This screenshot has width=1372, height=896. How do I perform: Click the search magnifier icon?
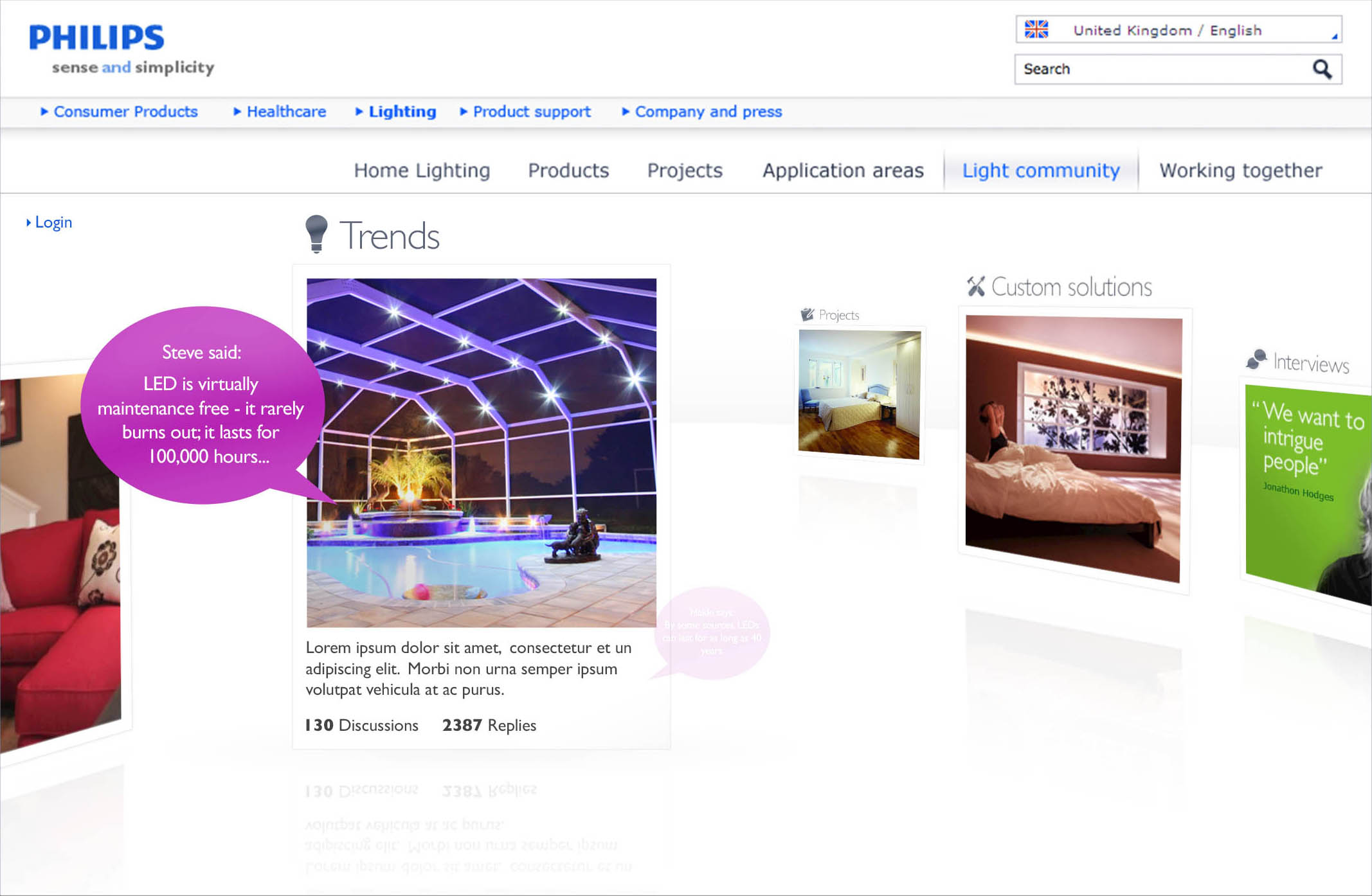1321,69
